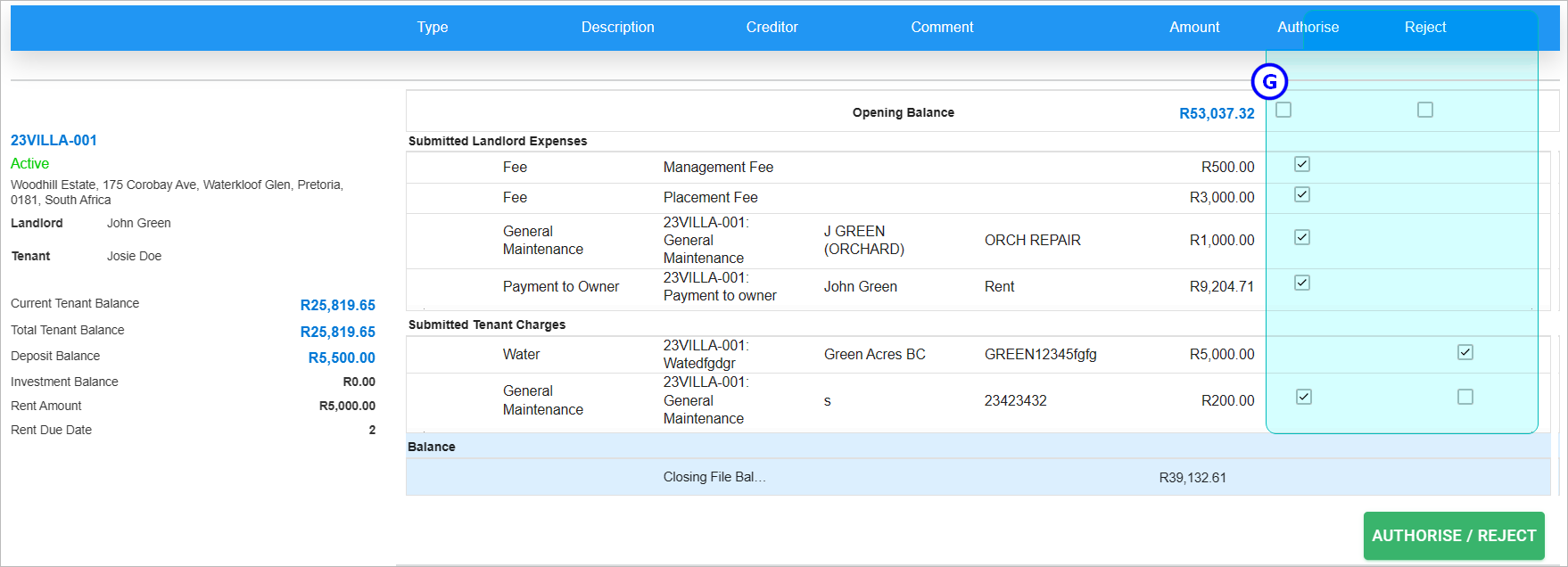Click the Submitted Tenant Charges heading
The image size is (1568, 567).
pos(487,325)
